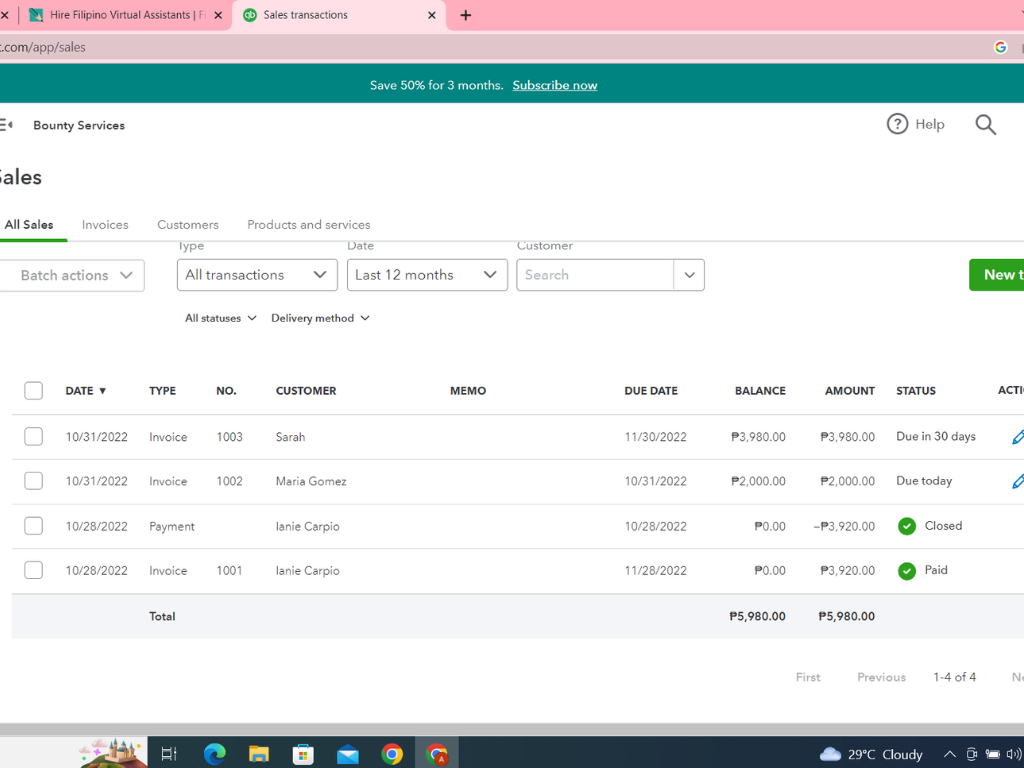Open the All transactions type dropdown
1024x768 pixels.
click(257, 275)
